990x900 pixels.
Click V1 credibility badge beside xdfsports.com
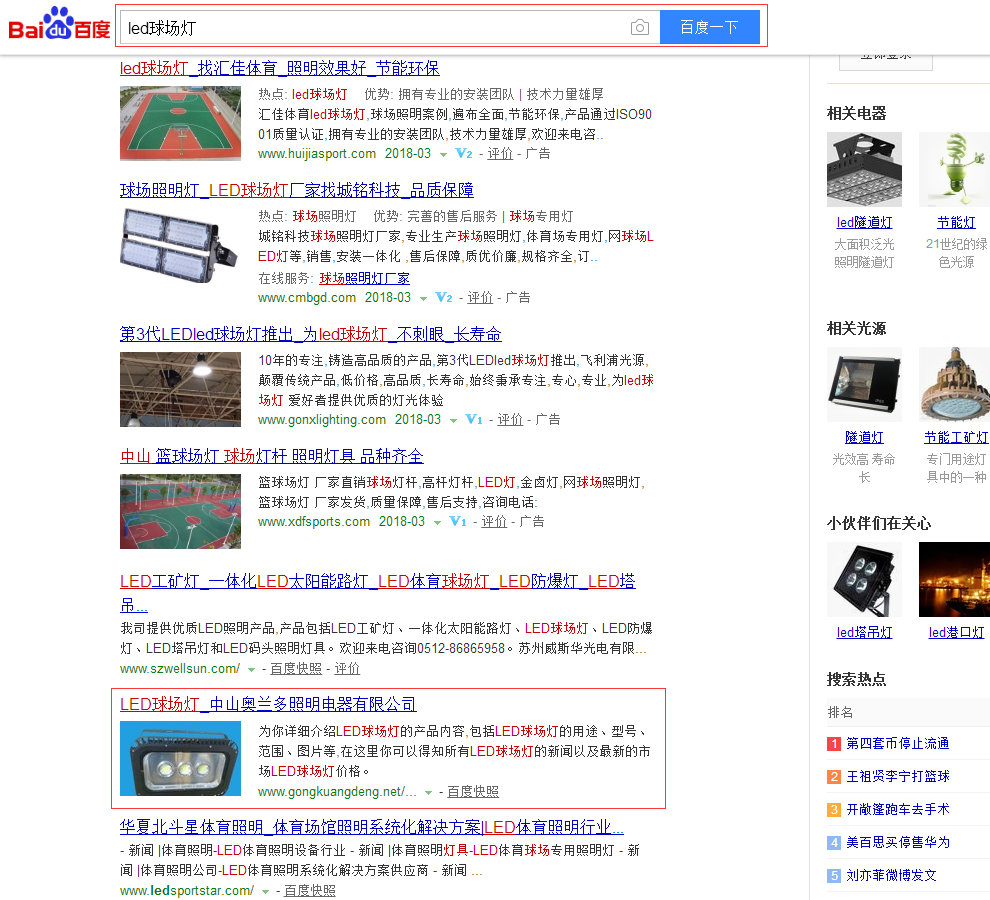point(457,522)
